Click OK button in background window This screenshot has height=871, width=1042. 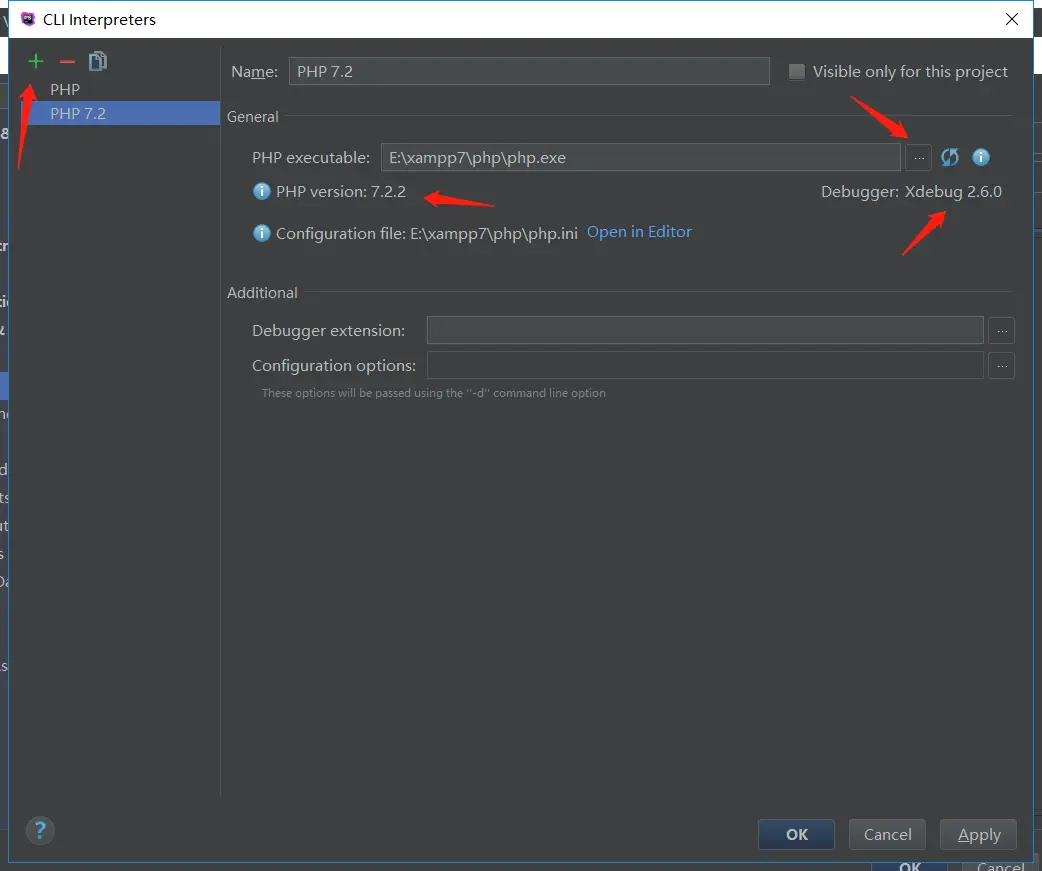click(910, 866)
